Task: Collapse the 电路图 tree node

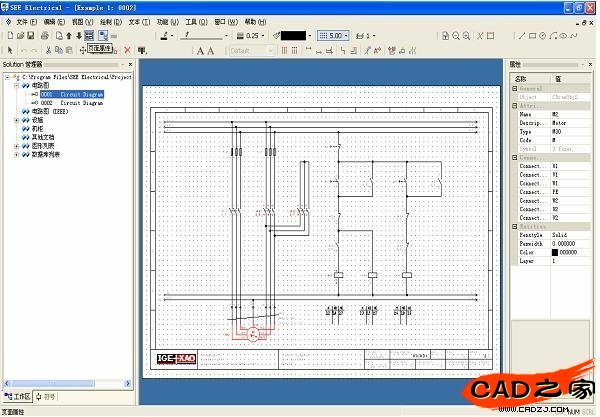Action: click(x=17, y=86)
